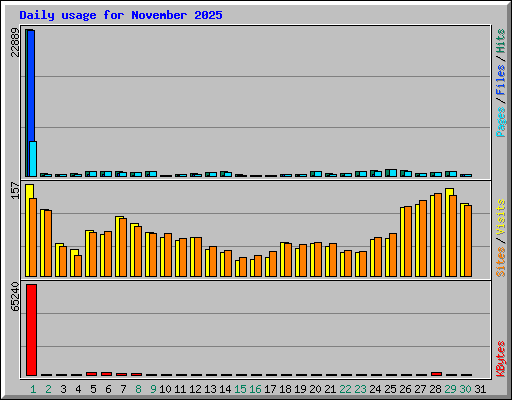This screenshot has height=400, width=512.
Task: Click the sites axis value 157
Action: (15, 191)
